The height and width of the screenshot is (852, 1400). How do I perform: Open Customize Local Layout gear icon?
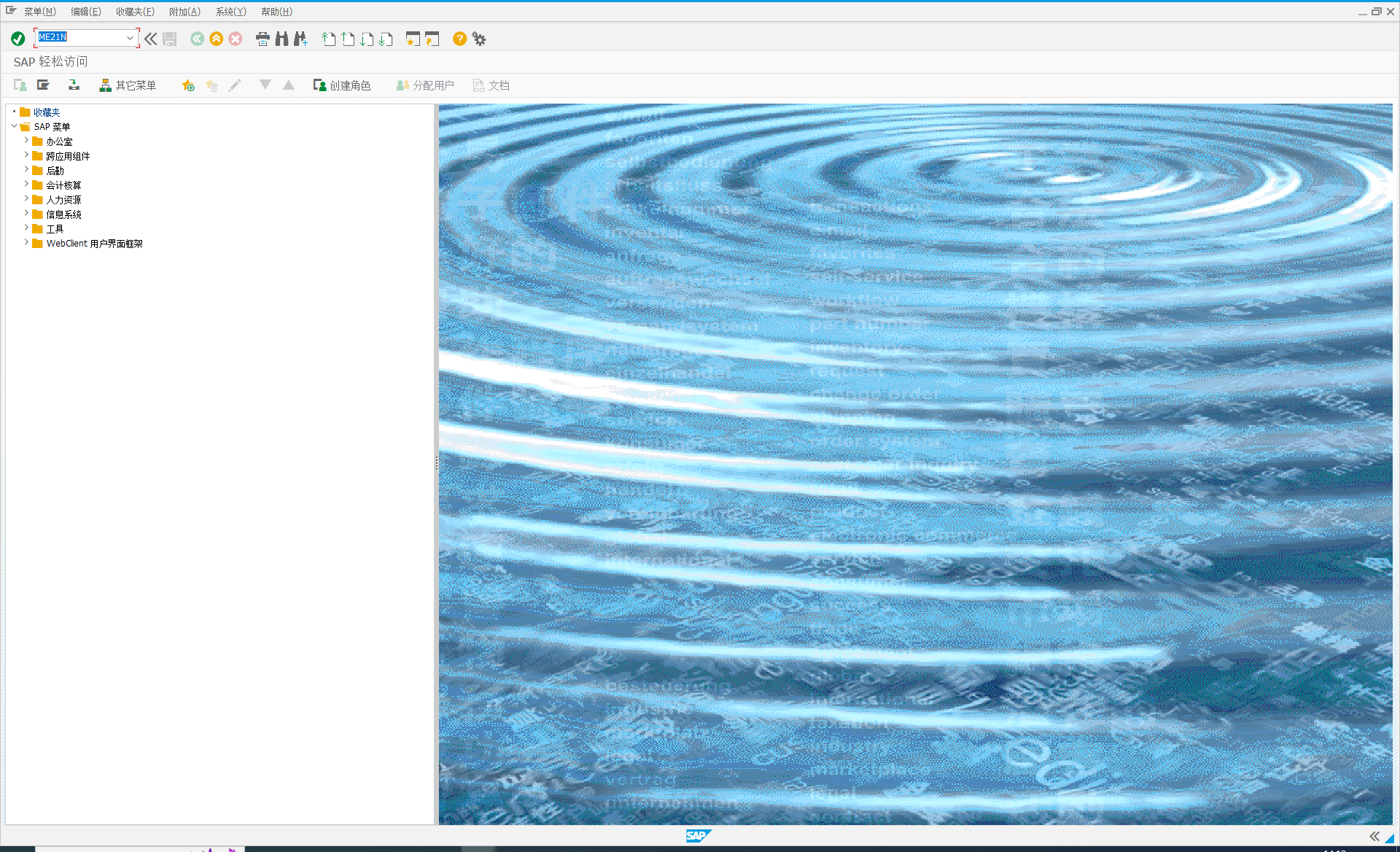[x=479, y=39]
